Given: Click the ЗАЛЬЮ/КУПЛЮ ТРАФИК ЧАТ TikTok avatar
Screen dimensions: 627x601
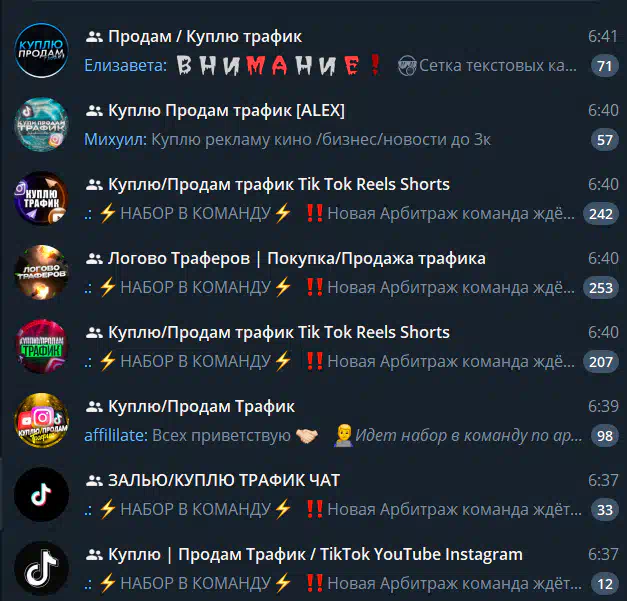Looking at the screenshot, I should pyautogui.click(x=42, y=494).
